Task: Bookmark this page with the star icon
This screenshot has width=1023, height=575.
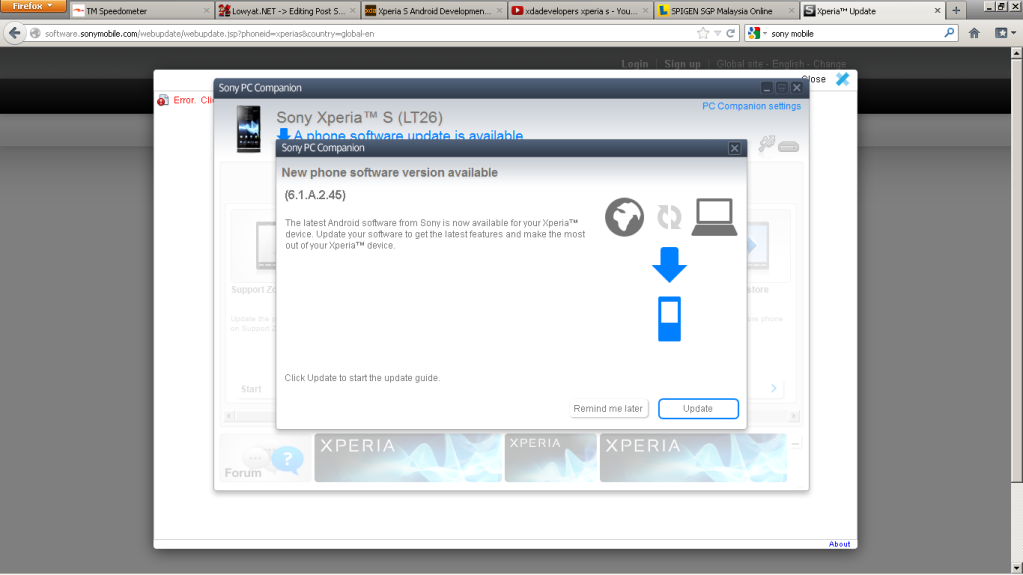Action: (703, 33)
